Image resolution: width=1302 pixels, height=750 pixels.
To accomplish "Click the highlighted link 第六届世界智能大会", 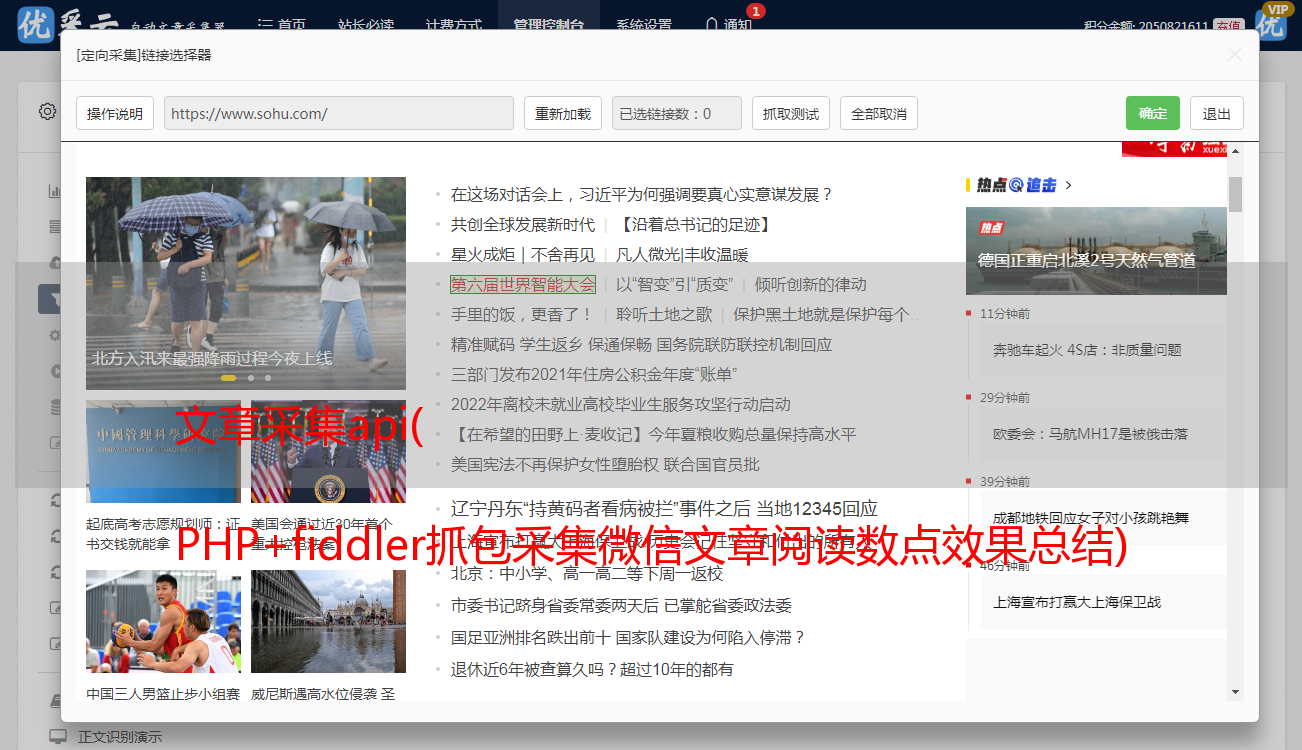I will click(522, 284).
